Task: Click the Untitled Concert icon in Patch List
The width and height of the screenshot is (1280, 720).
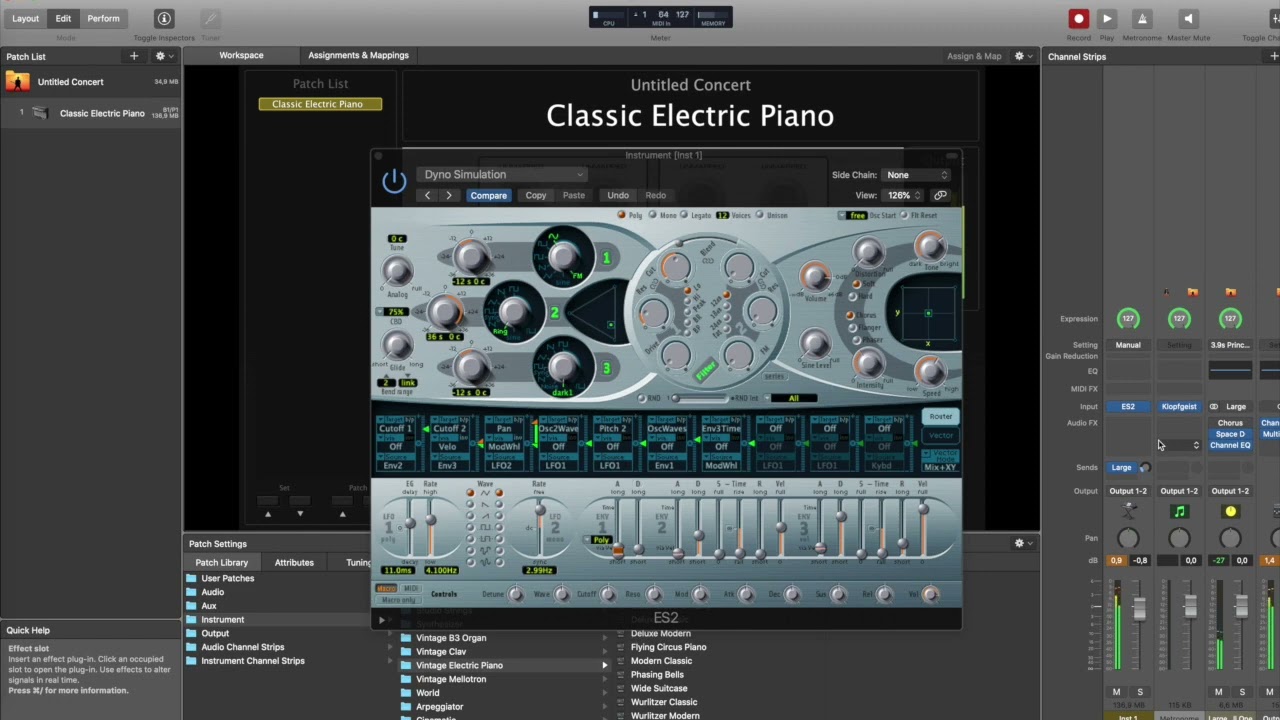Action: point(17,82)
